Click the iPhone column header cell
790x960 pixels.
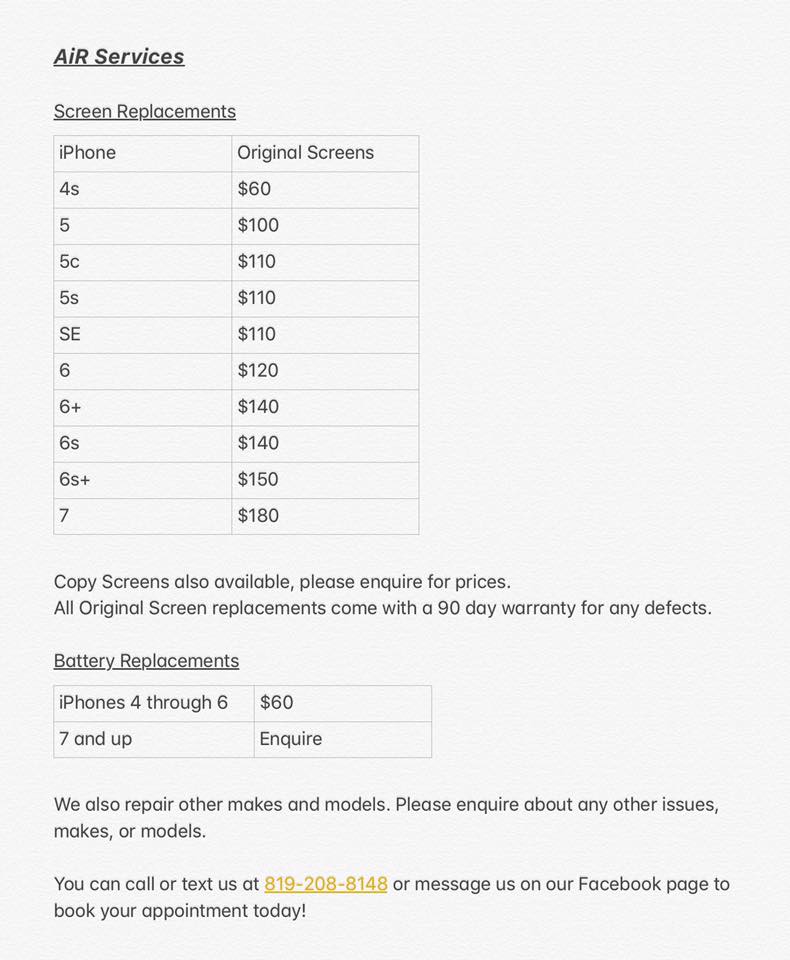pos(143,153)
